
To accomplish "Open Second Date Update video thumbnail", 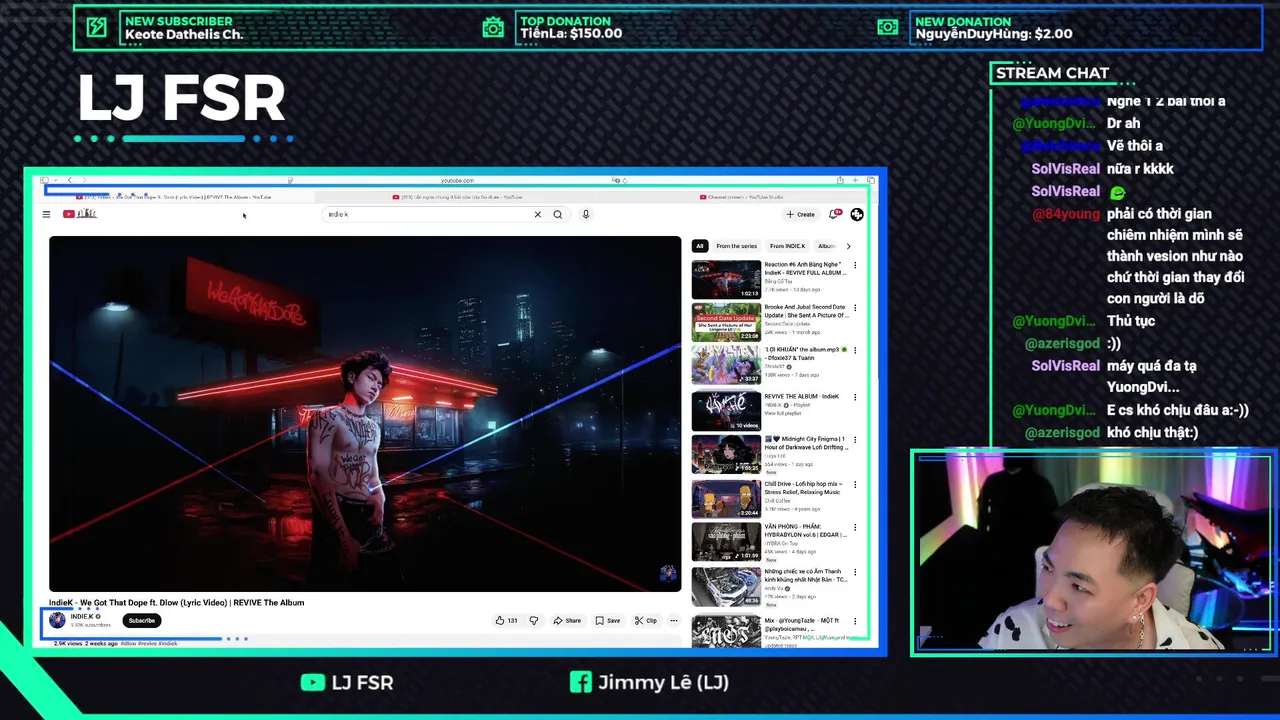I will pyautogui.click(x=726, y=323).
